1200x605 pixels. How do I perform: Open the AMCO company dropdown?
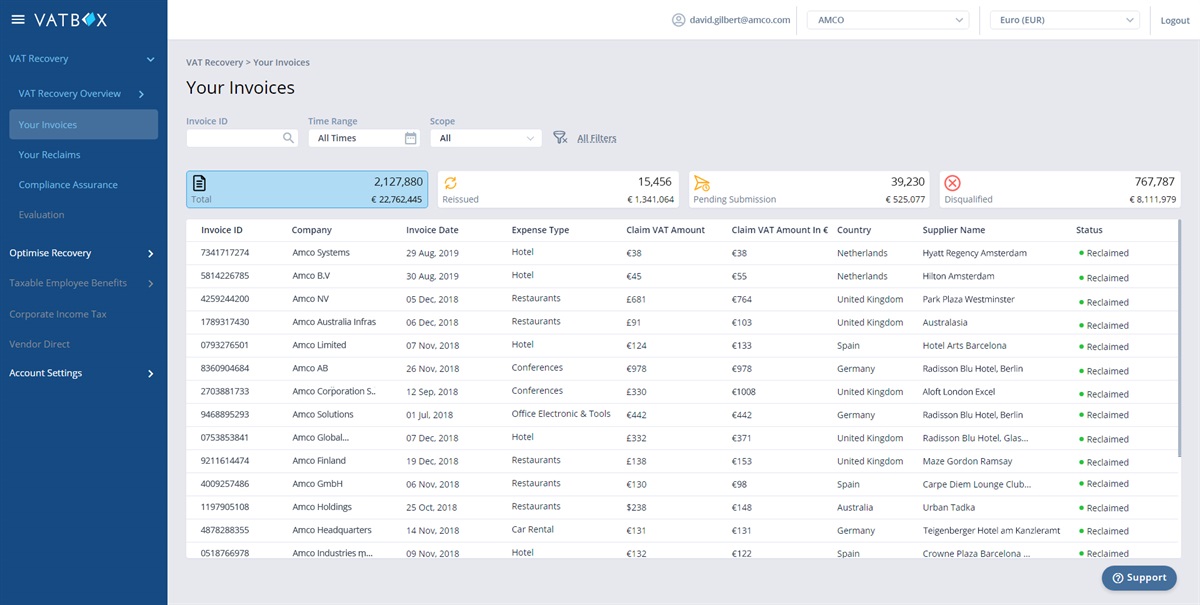[x=889, y=20]
